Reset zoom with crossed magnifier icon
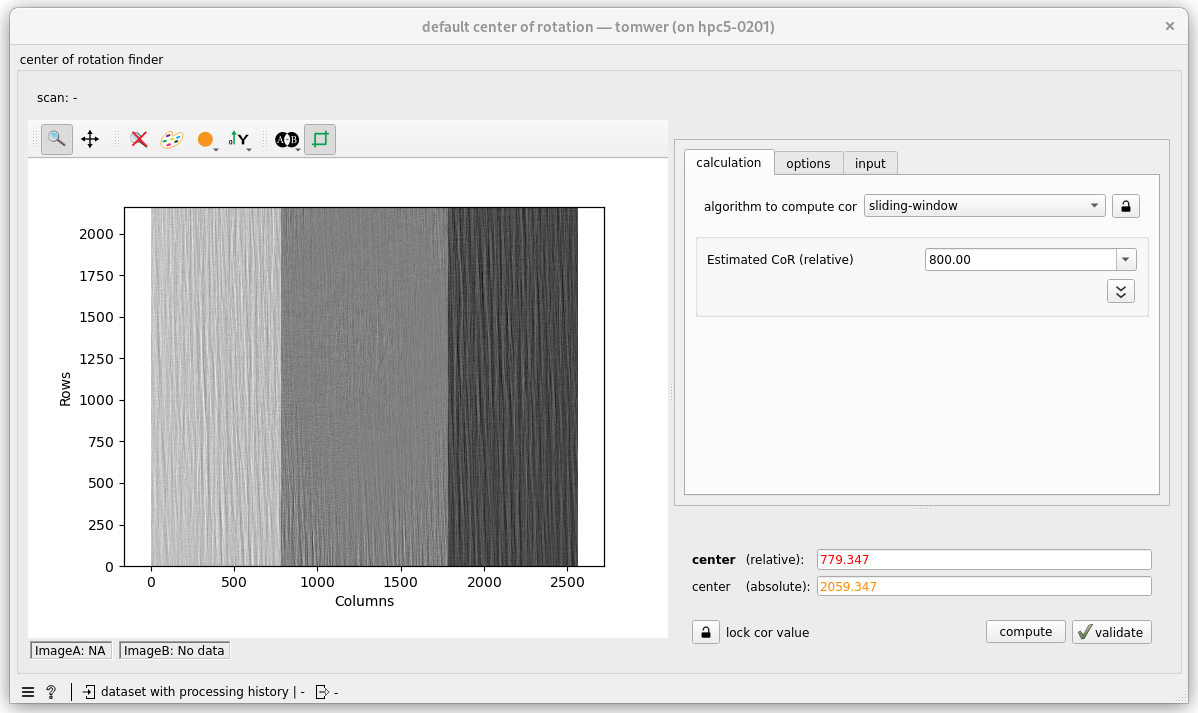 click(139, 139)
